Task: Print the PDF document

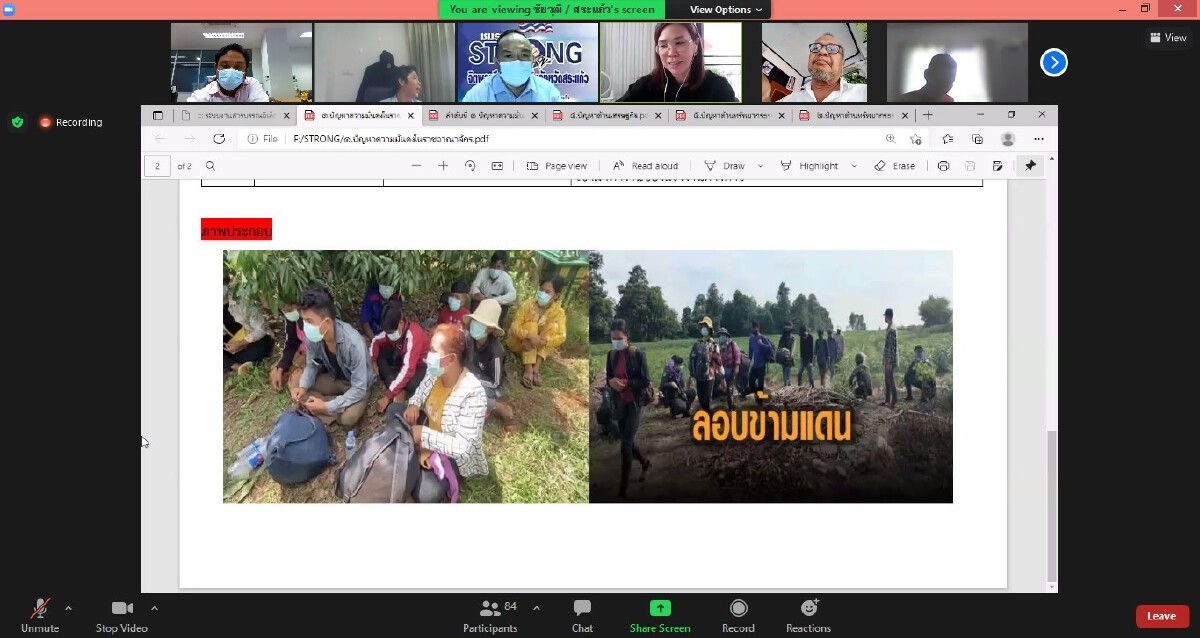Action: [943, 166]
